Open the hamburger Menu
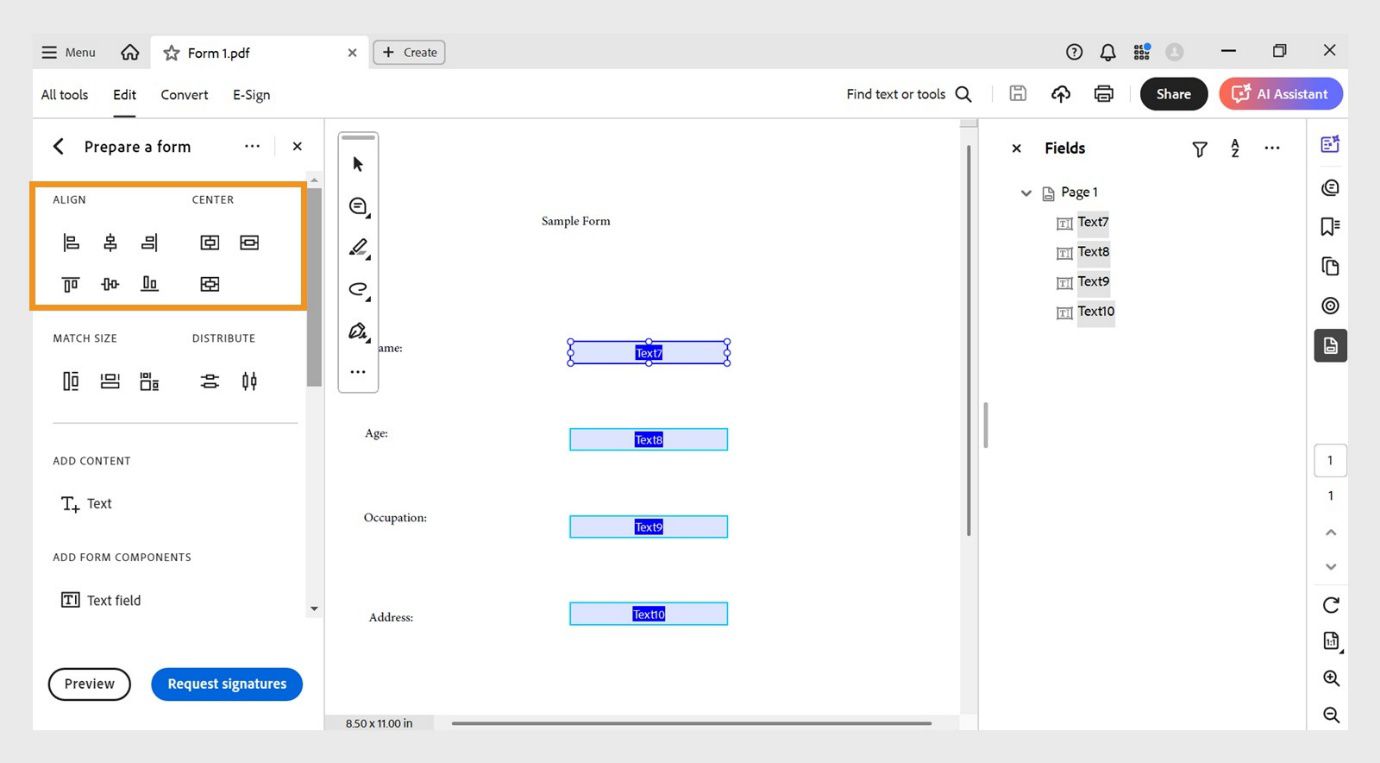1380x763 pixels. point(68,52)
